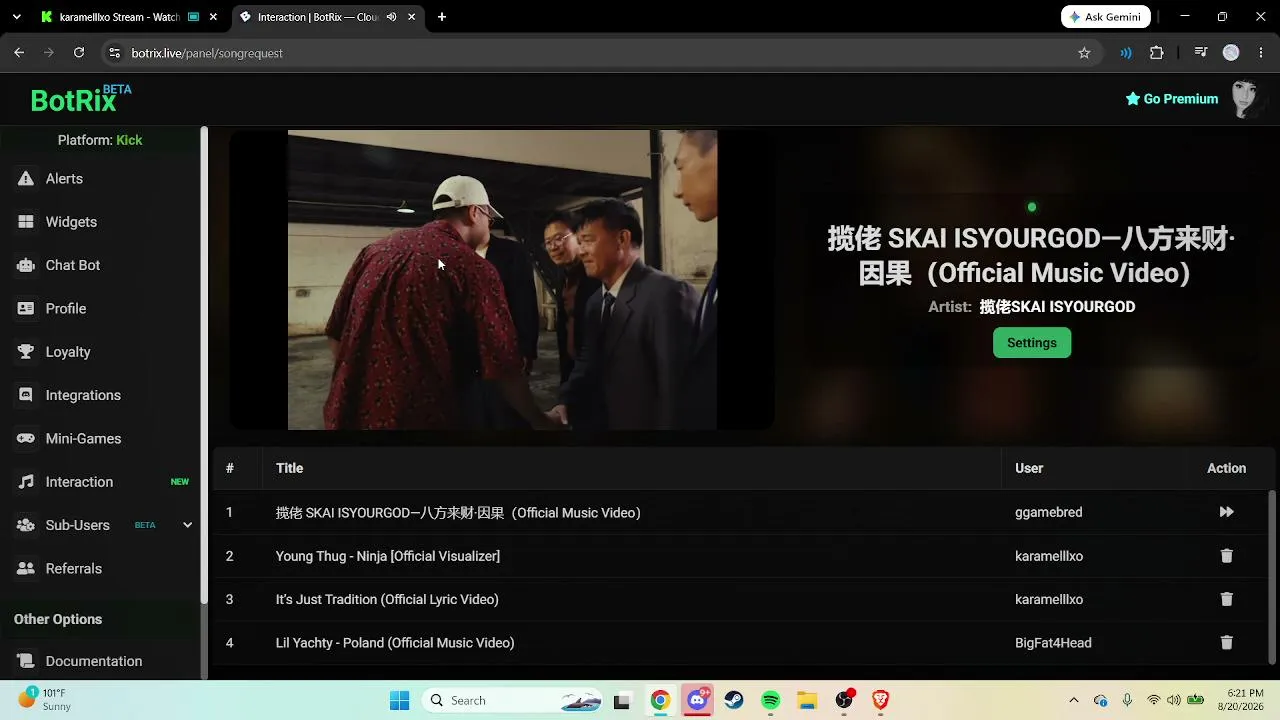Screen dimensions: 1280x720
Task: Show hidden system tray icons
Action: pos(1073,700)
